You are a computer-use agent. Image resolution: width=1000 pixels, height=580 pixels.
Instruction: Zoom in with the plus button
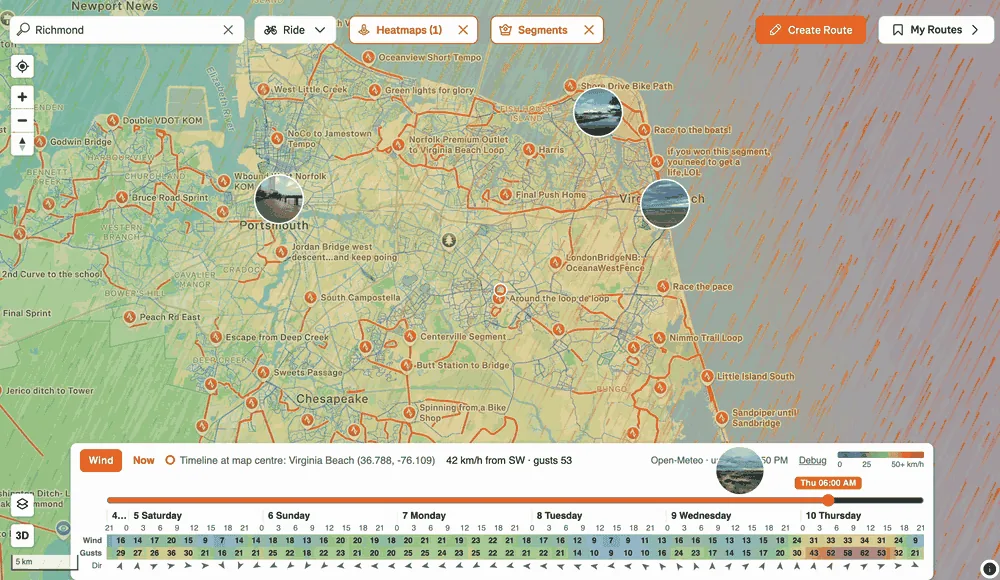click(x=22, y=97)
